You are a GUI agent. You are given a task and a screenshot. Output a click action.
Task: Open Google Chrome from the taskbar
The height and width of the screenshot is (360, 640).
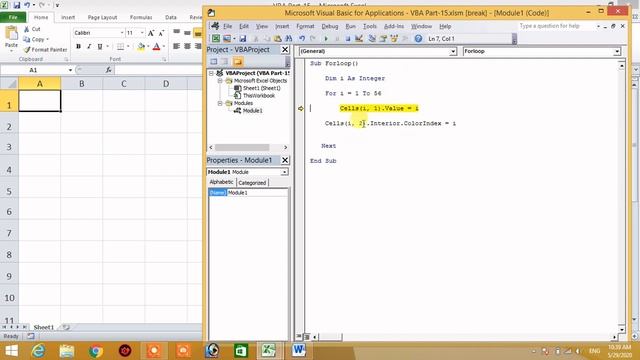[96, 351]
